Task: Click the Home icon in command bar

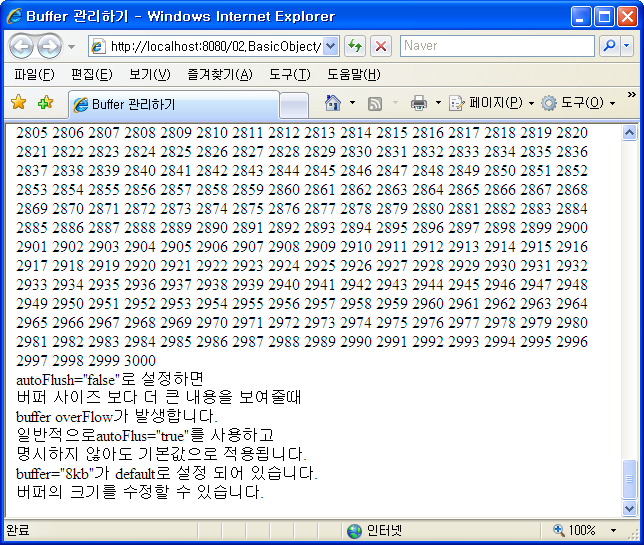Action: (333, 103)
